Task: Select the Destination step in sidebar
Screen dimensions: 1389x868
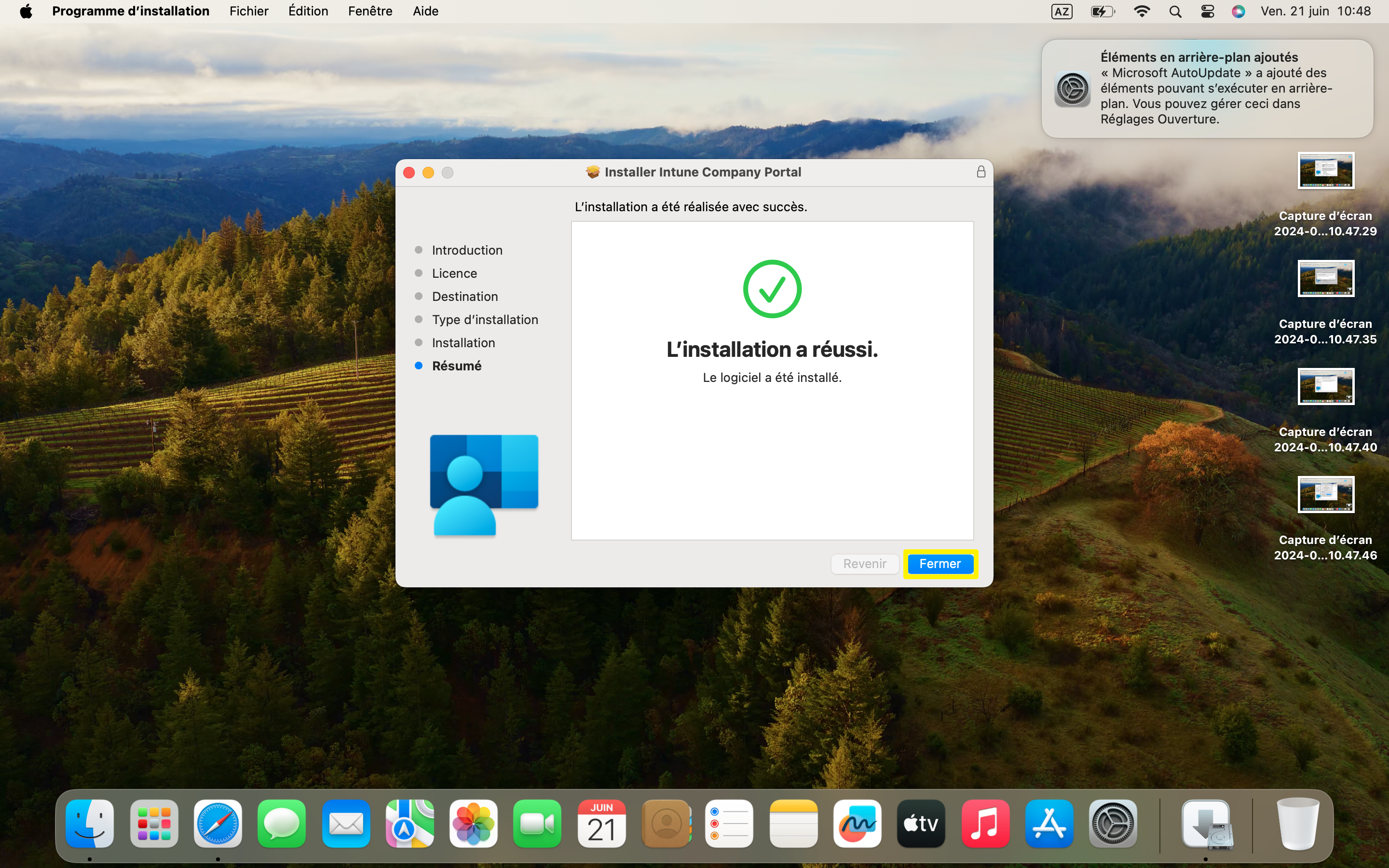Action: (x=465, y=296)
